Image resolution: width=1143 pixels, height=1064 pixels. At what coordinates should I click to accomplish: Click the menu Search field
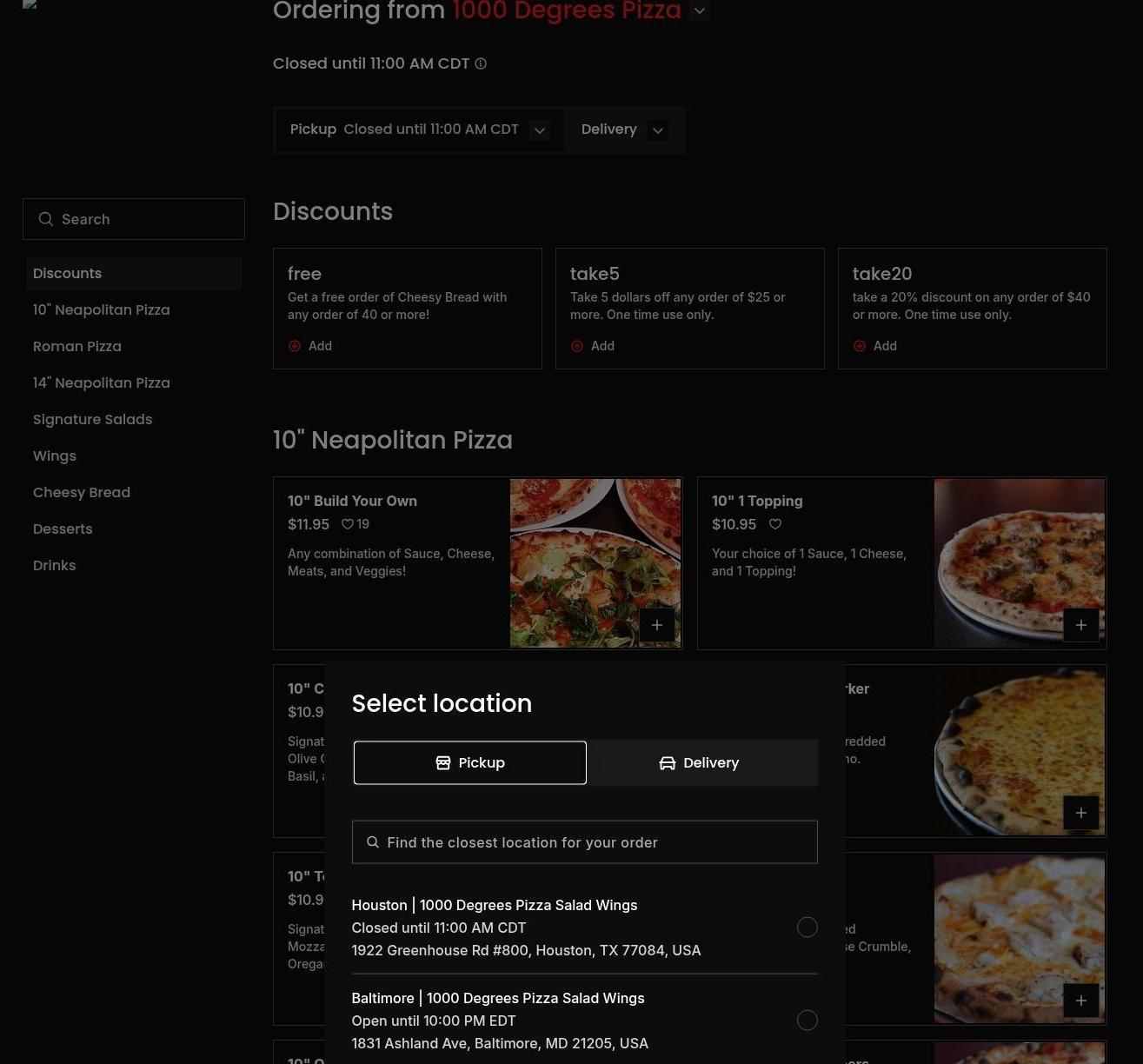click(x=134, y=219)
